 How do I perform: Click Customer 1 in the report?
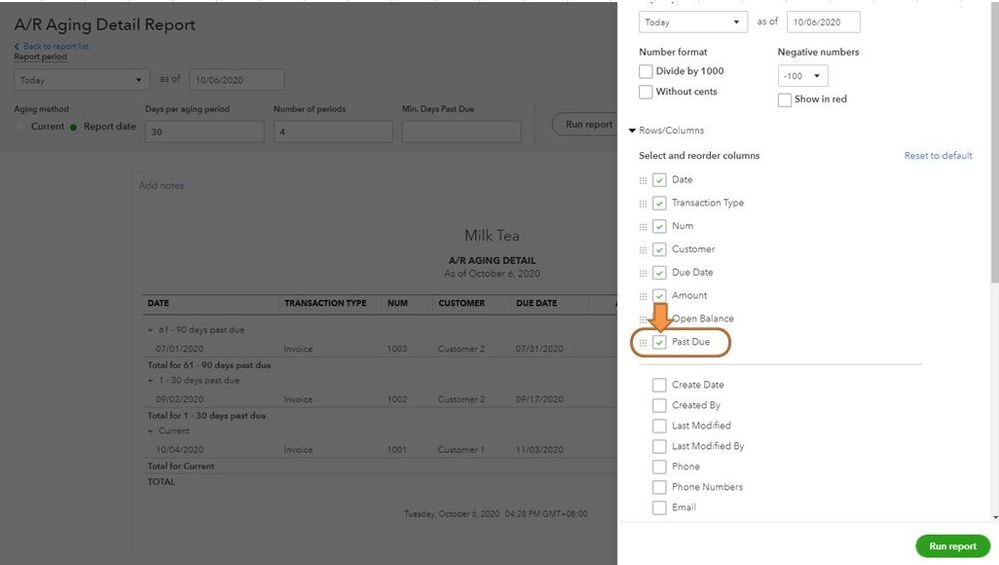click(x=461, y=450)
